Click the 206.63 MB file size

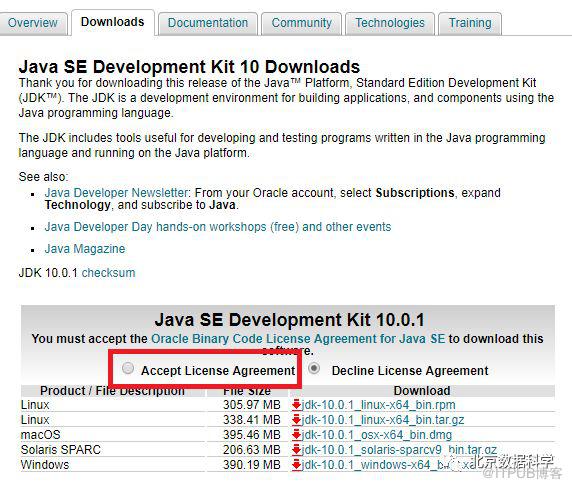252,449
